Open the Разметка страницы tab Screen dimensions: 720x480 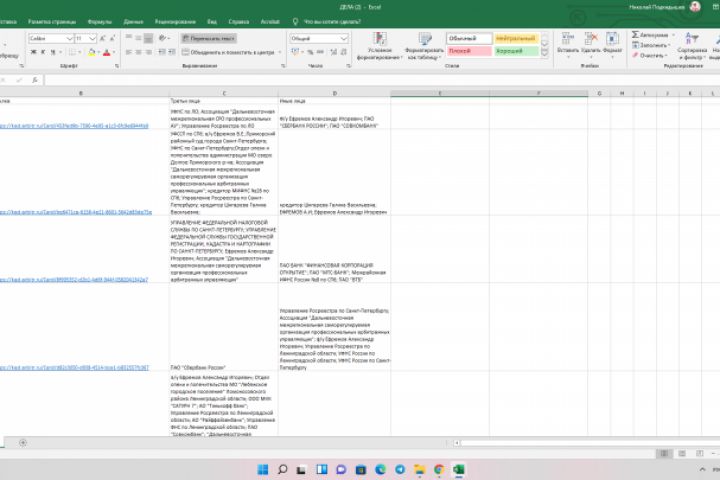pos(52,22)
